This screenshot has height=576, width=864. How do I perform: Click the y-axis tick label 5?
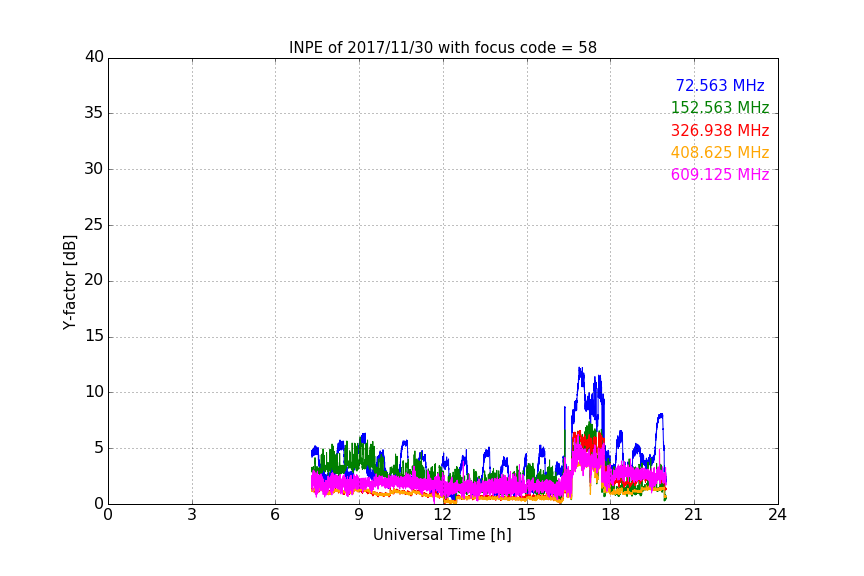point(99,448)
